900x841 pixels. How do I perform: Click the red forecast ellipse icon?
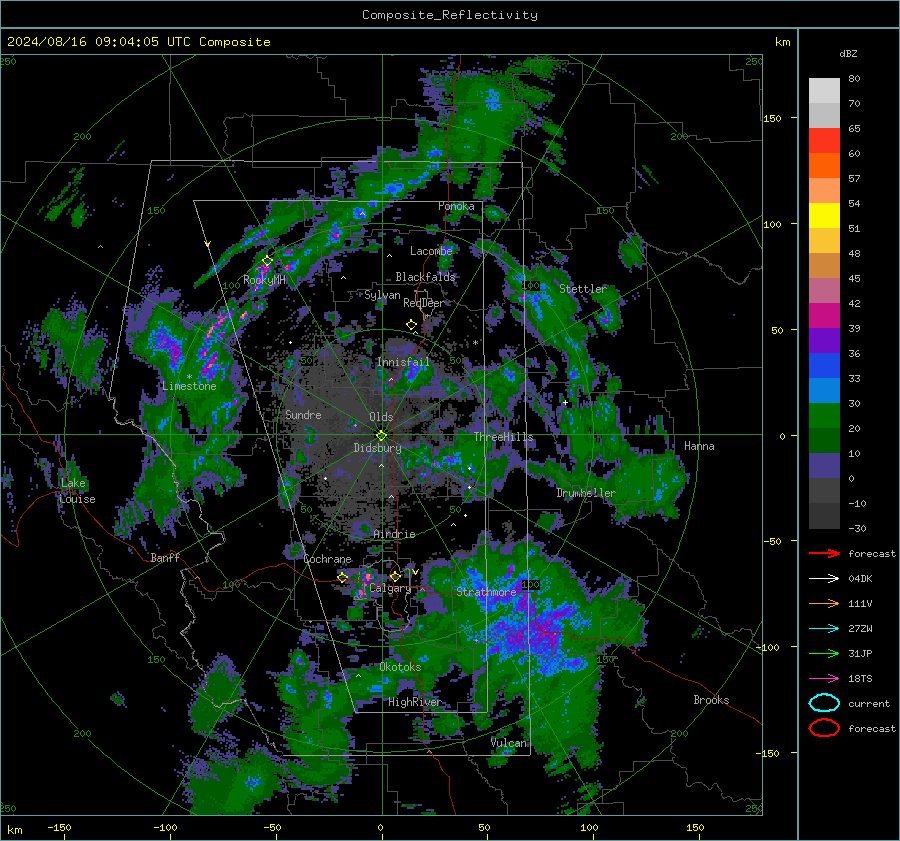click(824, 728)
